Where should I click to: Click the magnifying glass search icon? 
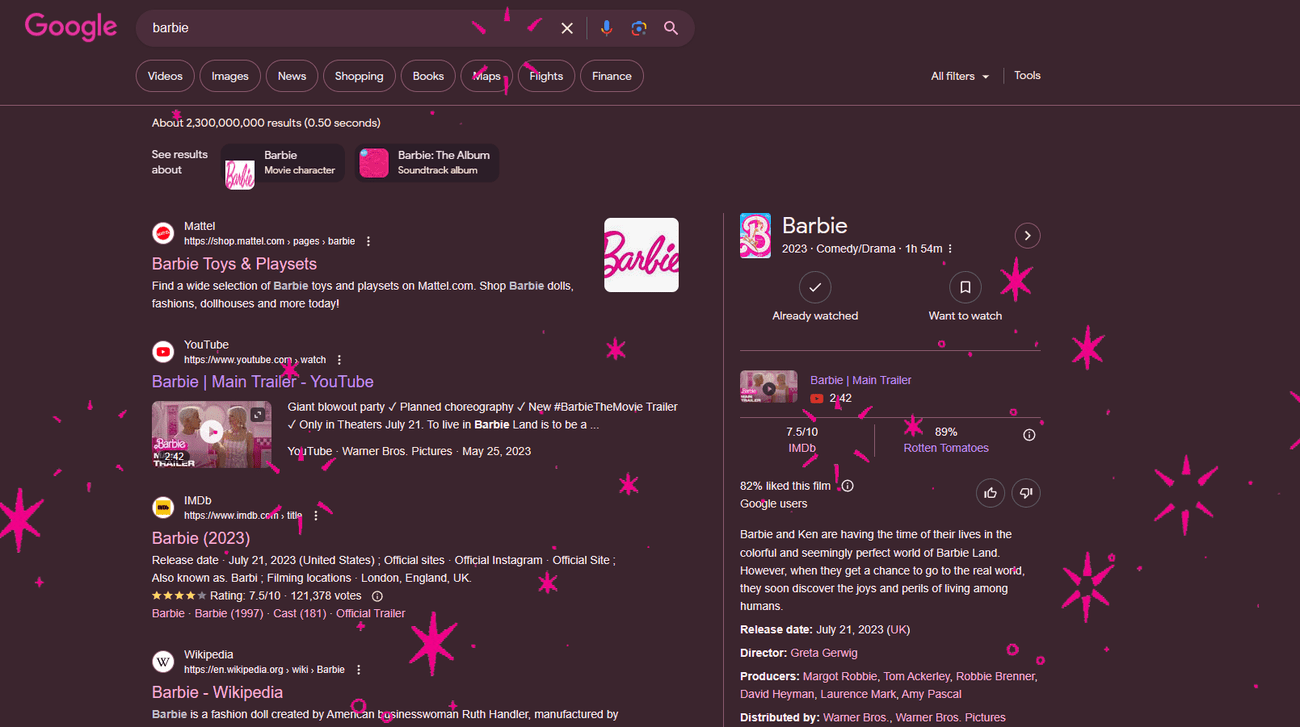click(x=671, y=28)
